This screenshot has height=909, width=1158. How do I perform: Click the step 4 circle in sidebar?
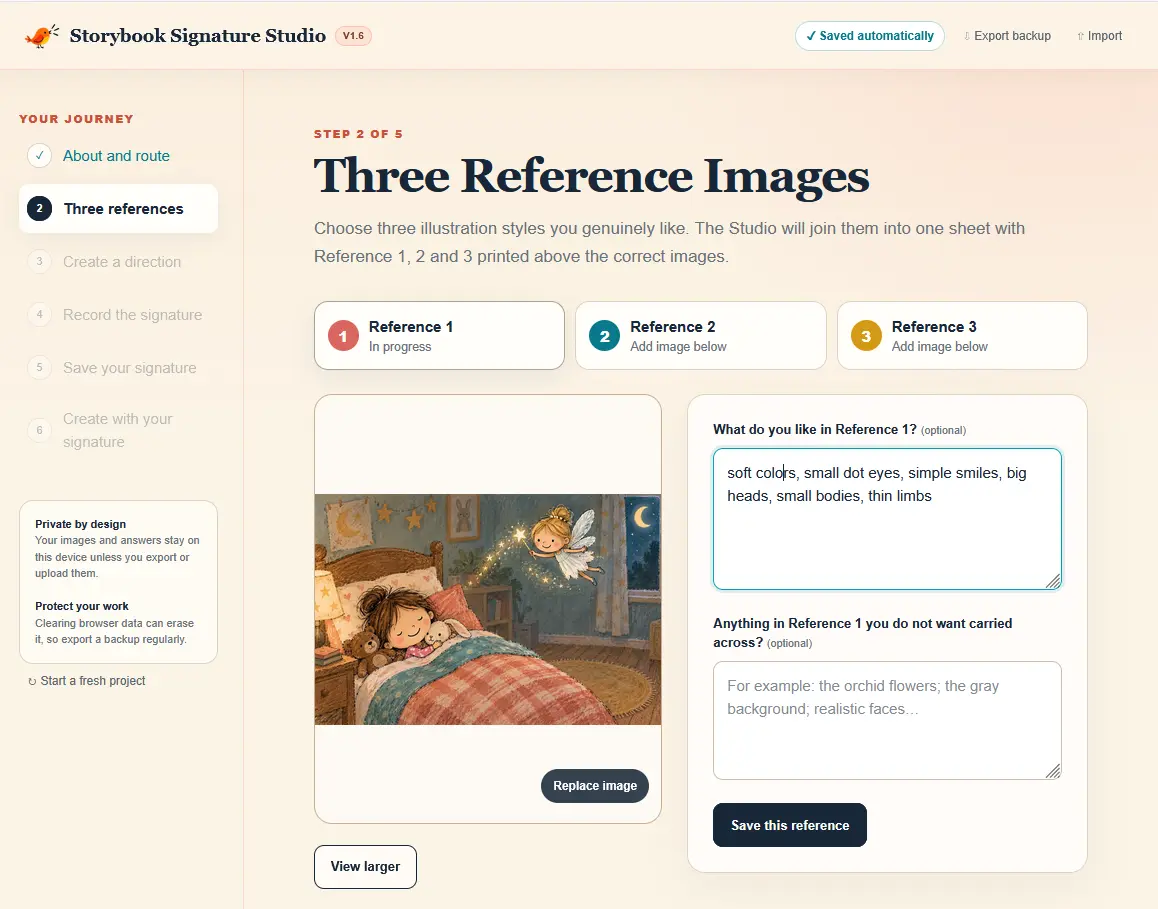tap(39, 315)
